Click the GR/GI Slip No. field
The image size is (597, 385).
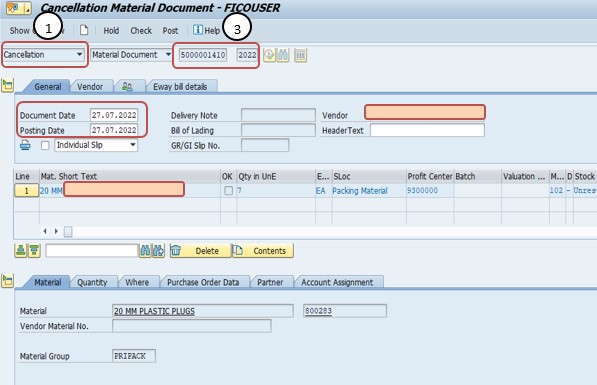point(265,145)
